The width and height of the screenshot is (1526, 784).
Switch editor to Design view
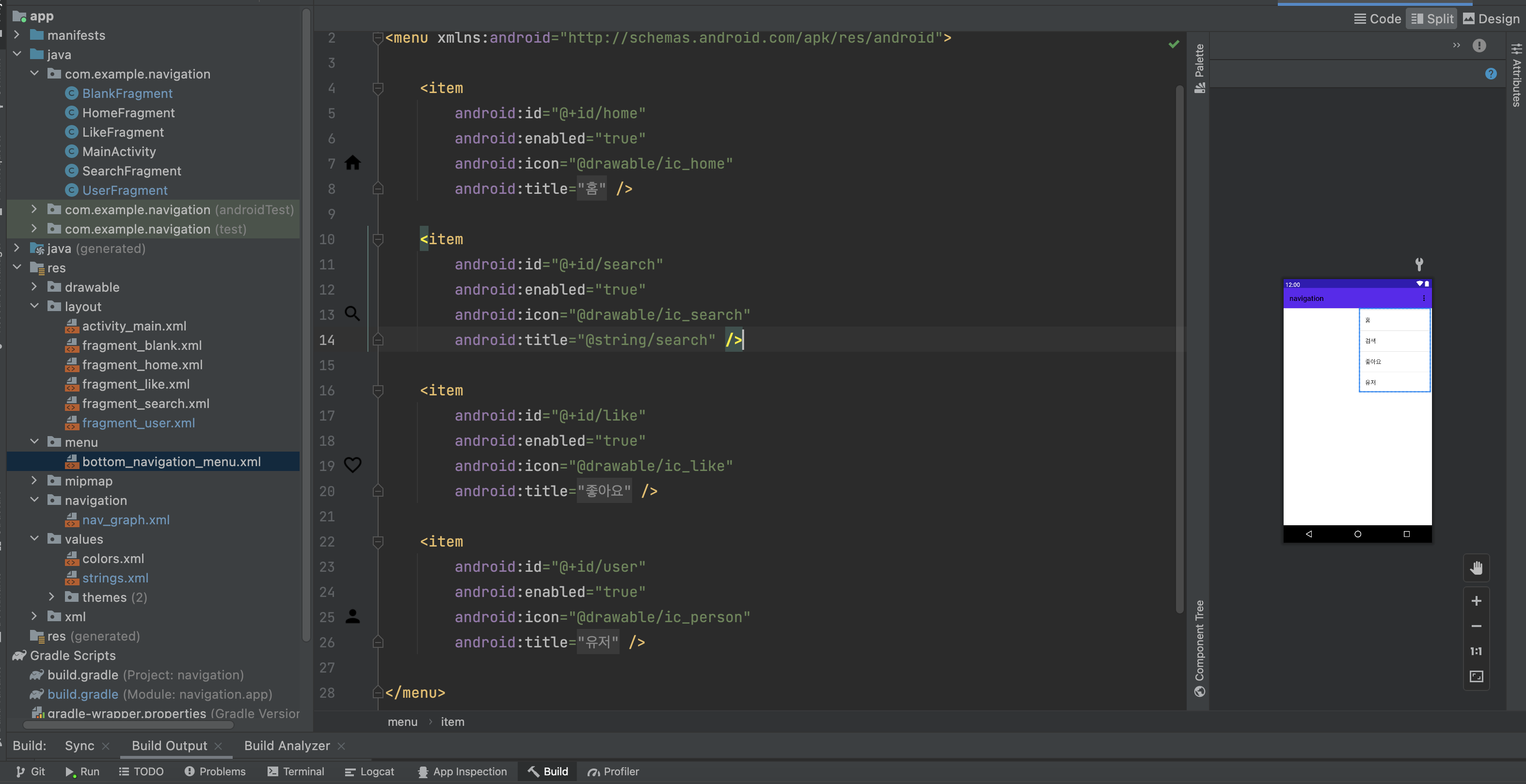click(x=1491, y=19)
